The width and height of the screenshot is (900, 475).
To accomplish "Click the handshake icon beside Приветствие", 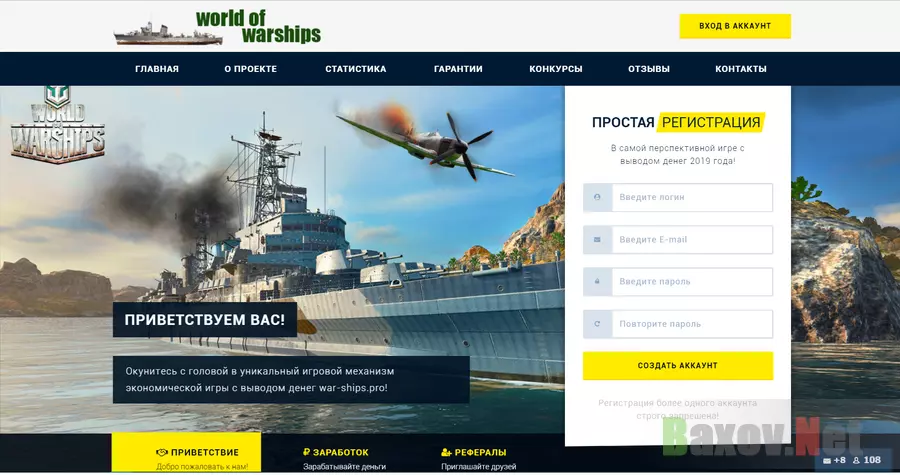I will 162,453.
